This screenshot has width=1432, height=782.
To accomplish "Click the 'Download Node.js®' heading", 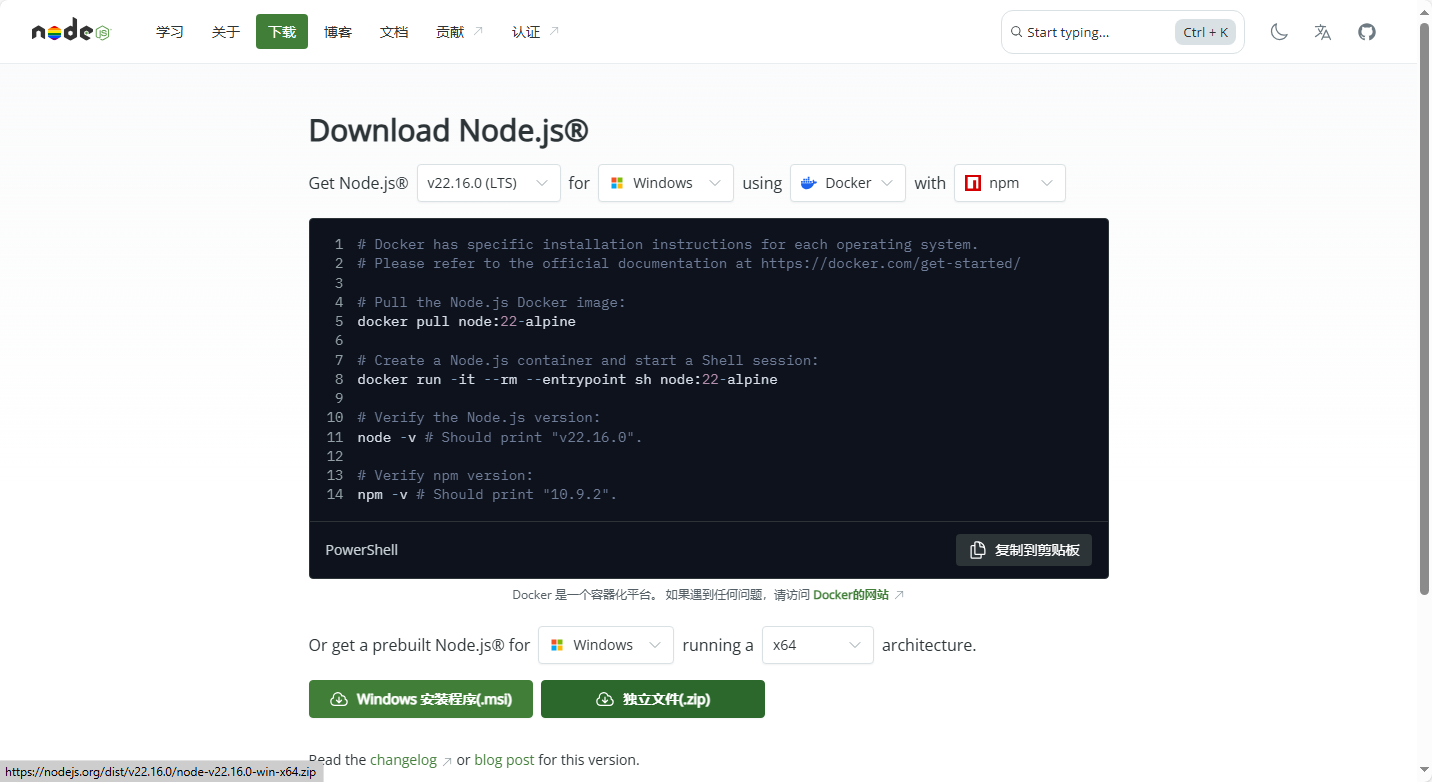I will click(448, 131).
